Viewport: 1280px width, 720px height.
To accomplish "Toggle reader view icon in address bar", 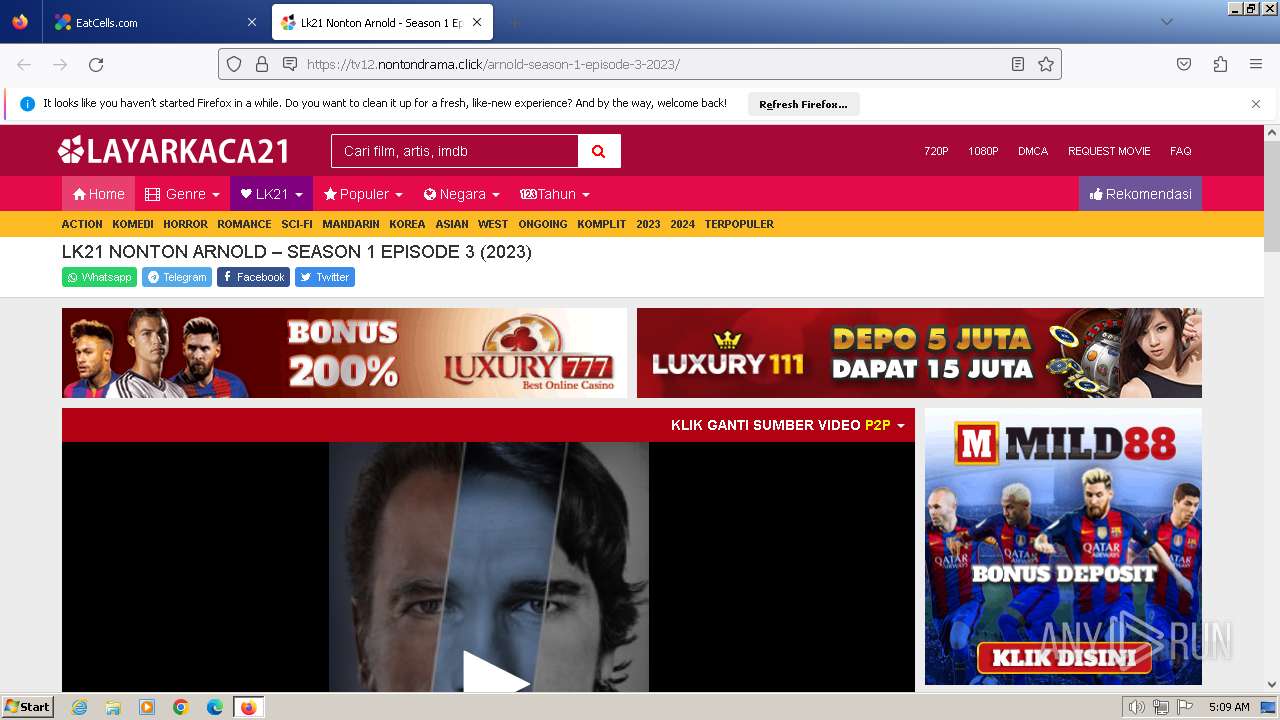I will [x=1018, y=64].
